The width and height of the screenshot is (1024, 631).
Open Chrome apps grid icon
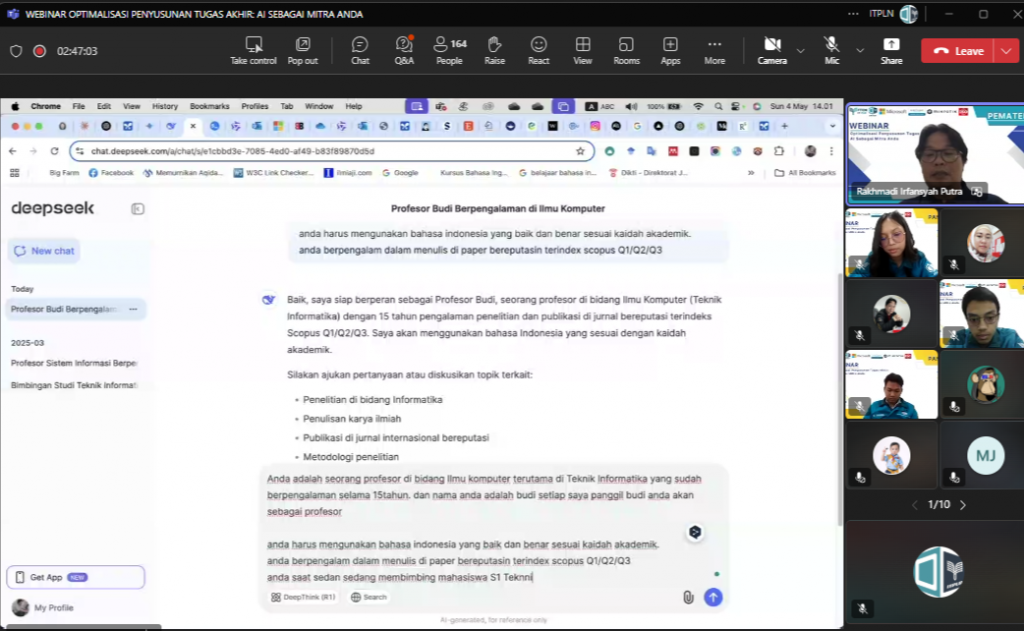(x=14, y=172)
